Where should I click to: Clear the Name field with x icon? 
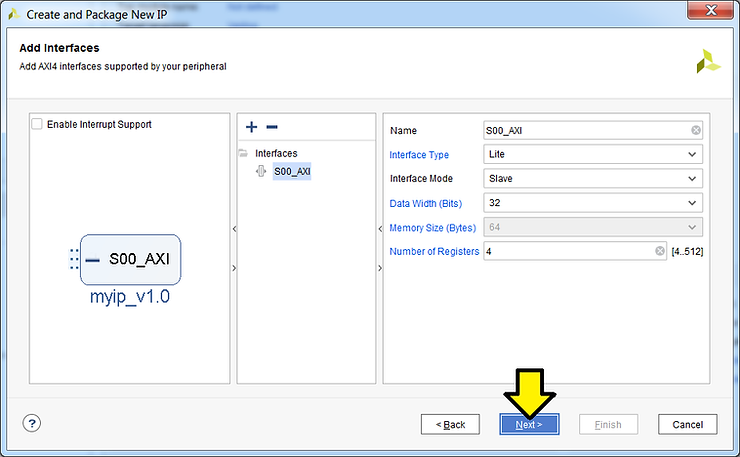pos(696,130)
